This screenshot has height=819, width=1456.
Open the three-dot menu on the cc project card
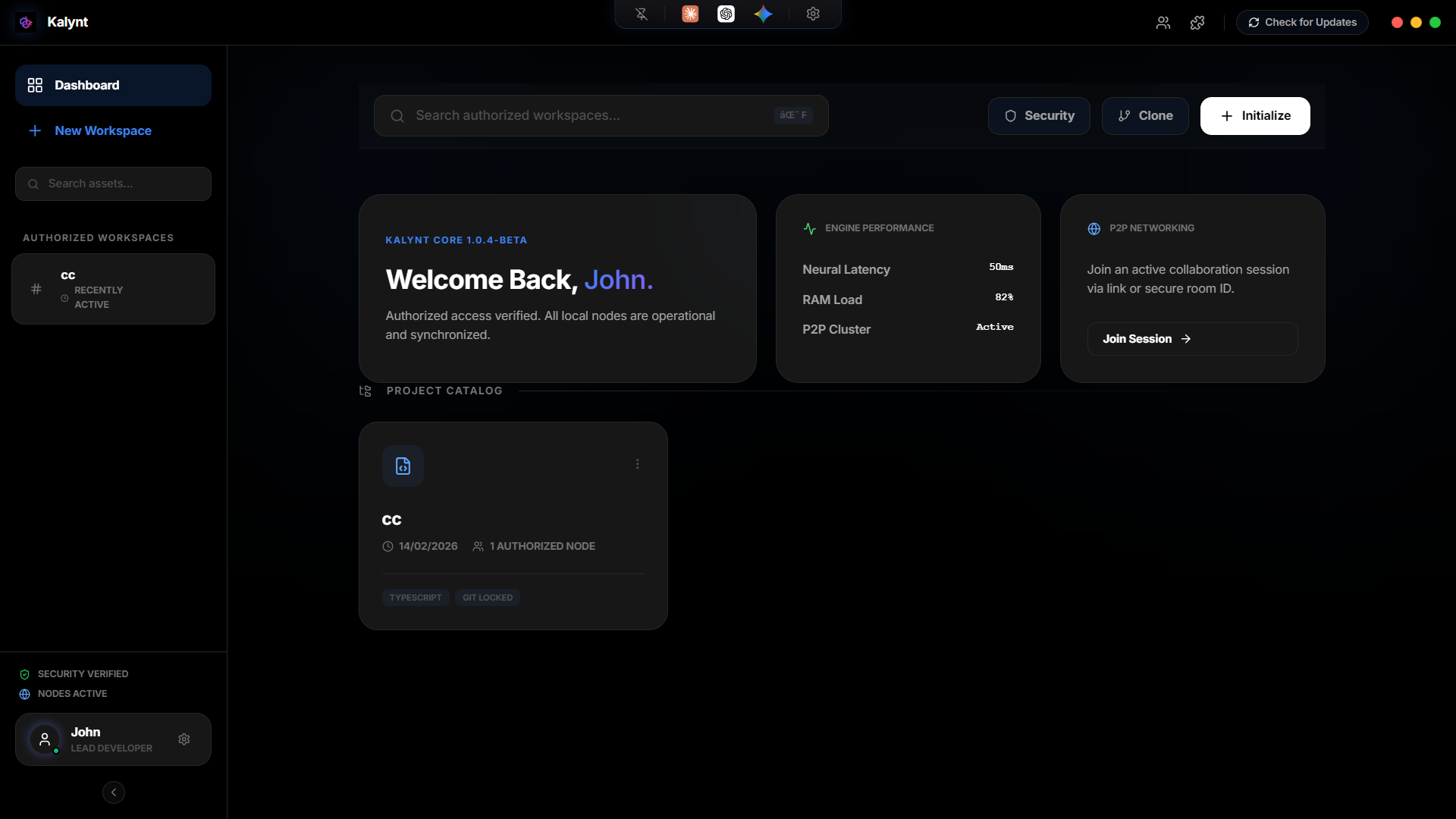pyautogui.click(x=637, y=463)
